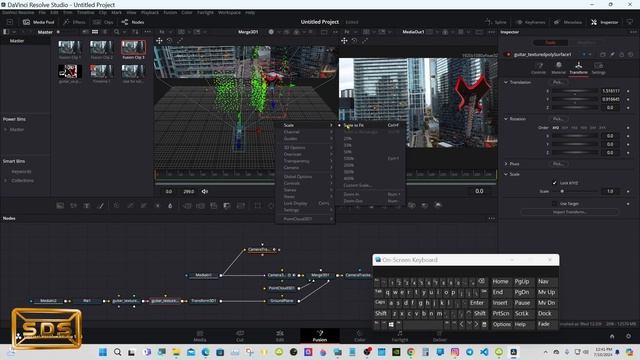Choose Zoom In menu entry
The image size is (640, 360).
[x=370, y=194]
